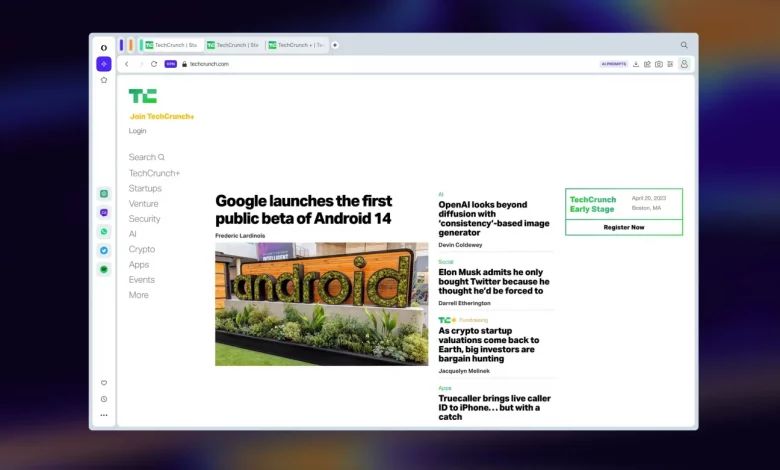Image resolution: width=780 pixels, height=470 pixels.
Task: Click the Join TechCrunch+ link
Action: 162,116
